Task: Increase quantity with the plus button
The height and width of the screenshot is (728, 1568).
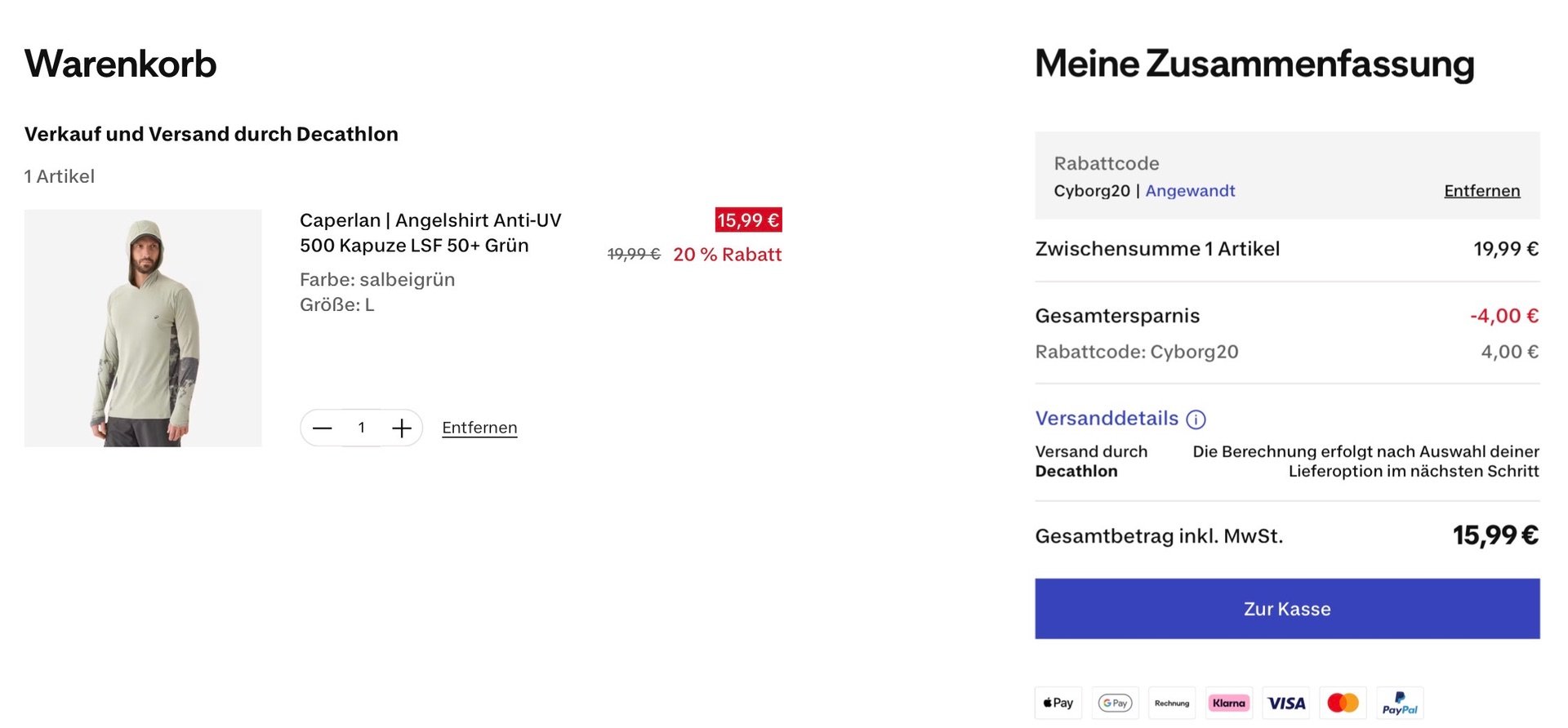Action: [401, 428]
